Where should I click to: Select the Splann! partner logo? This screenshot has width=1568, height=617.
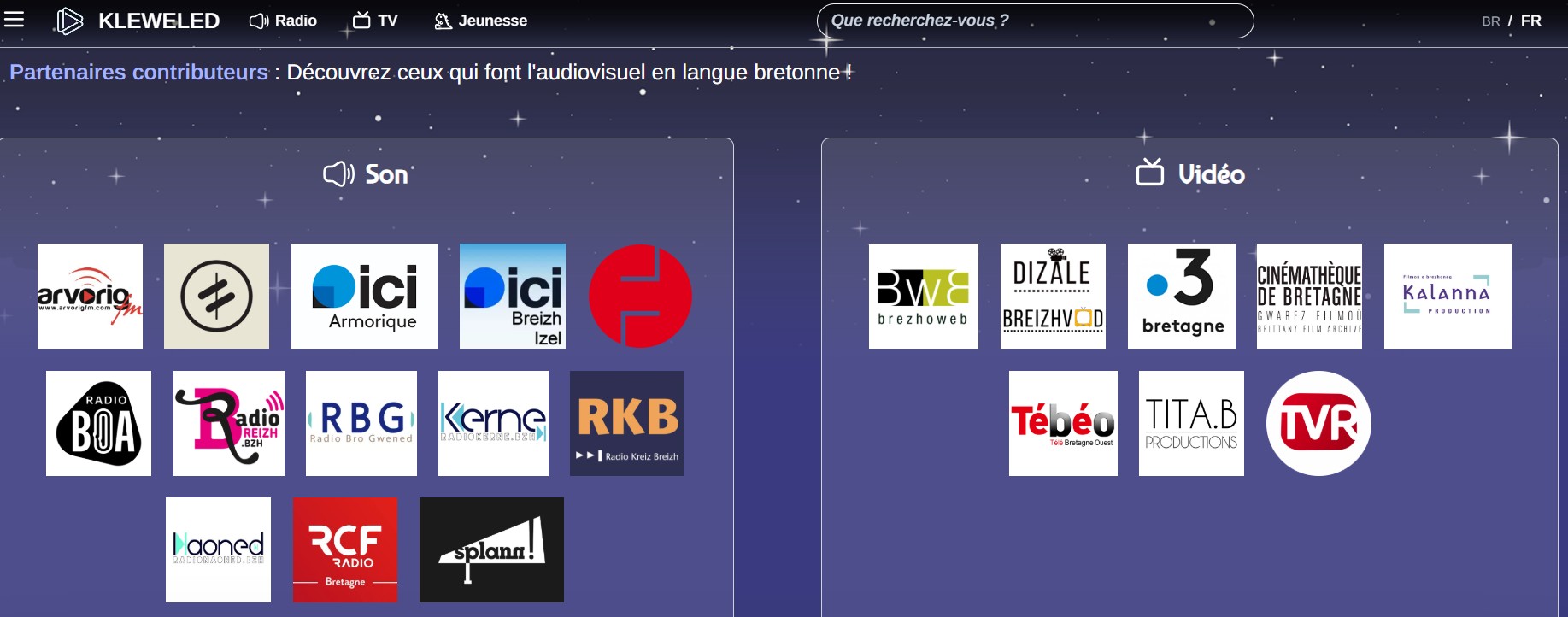click(491, 549)
